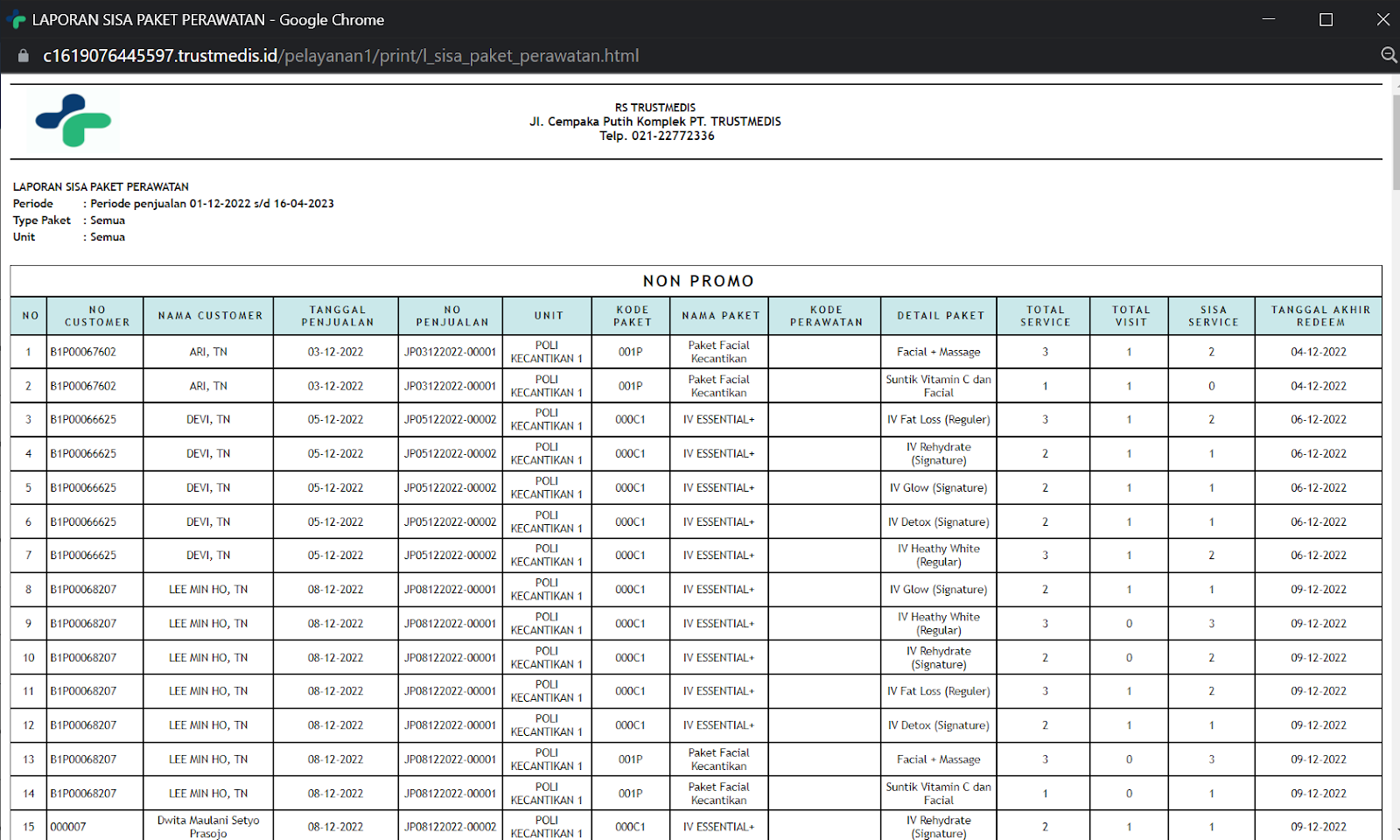Click JP03122022-00001 in row 1
Screen dimensions: 1400x840
450,352
